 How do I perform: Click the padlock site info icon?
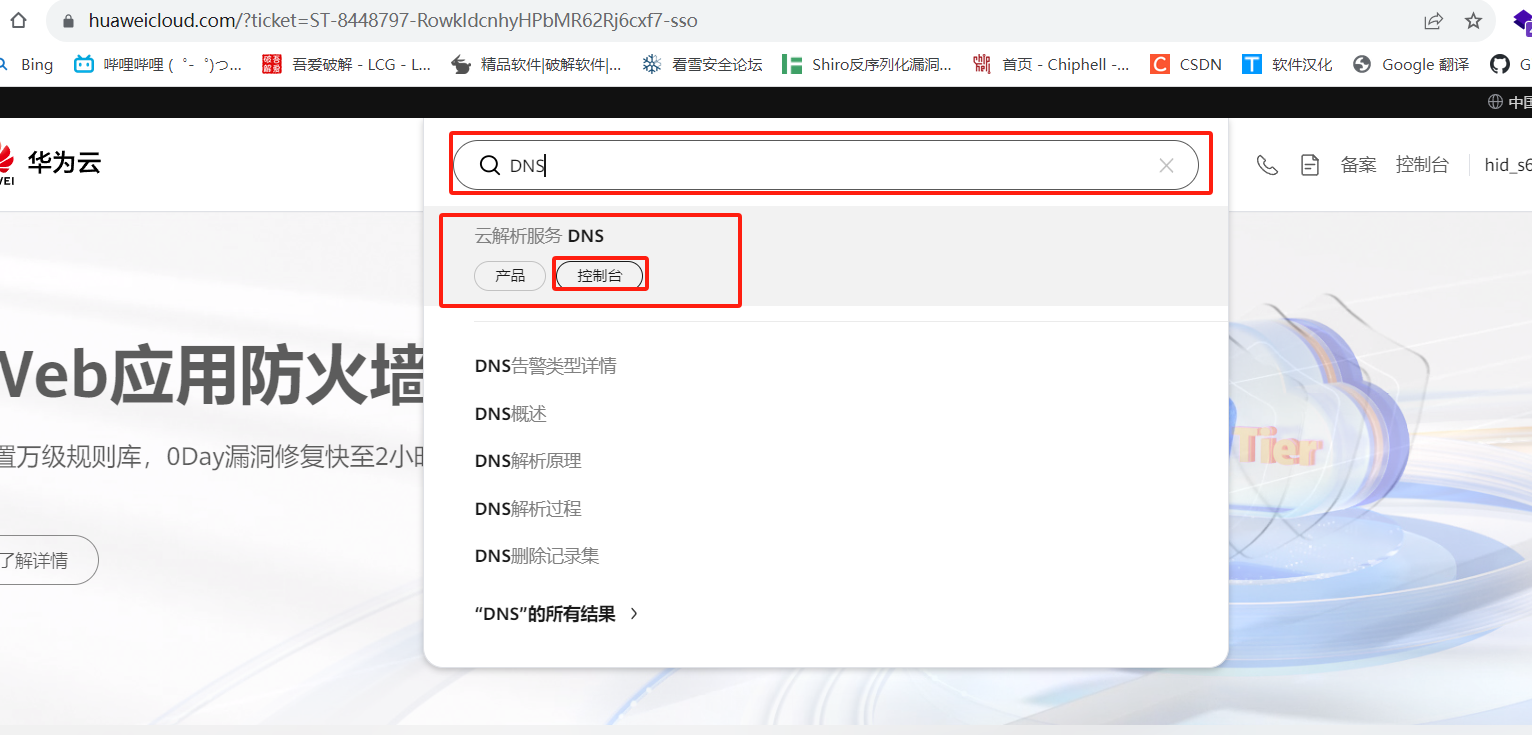click(68, 21)
